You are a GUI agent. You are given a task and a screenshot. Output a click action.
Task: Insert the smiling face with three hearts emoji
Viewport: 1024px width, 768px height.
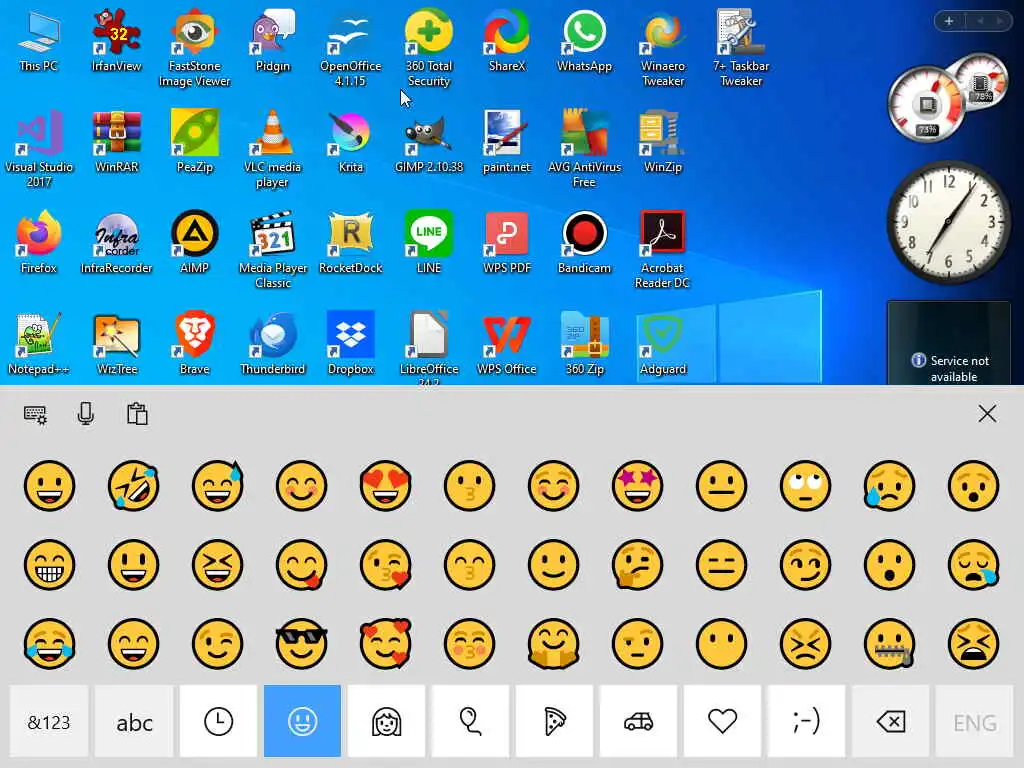pos(385,644)
